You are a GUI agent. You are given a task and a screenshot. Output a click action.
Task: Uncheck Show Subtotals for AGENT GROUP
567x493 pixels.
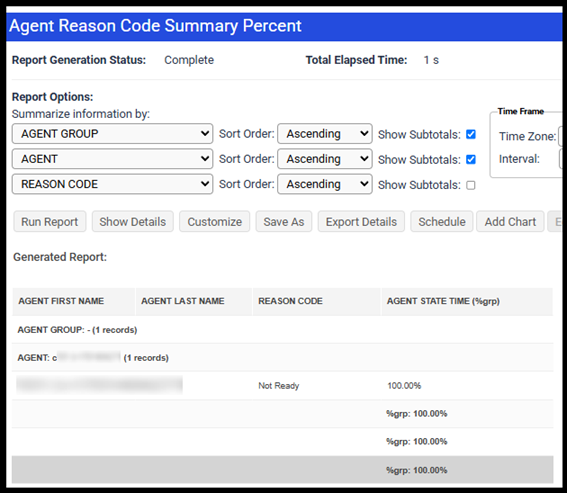[471, 134]
